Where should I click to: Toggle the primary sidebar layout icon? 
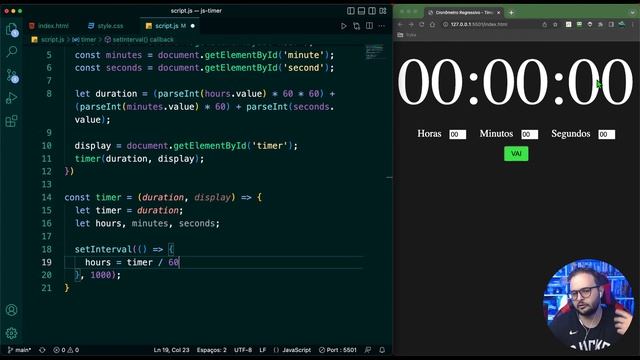coord(351,11)
